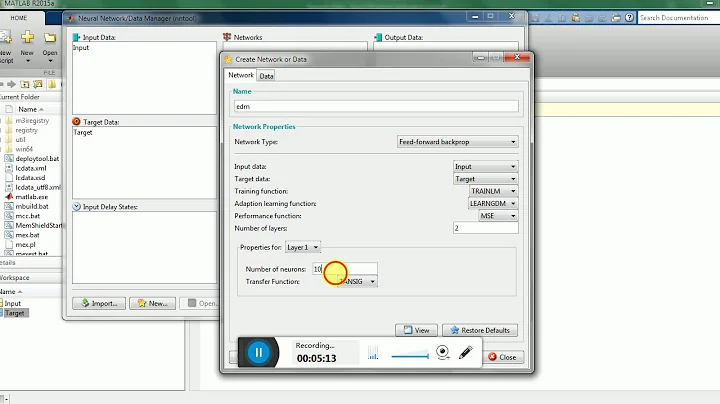Select the m3iregistry folder
Image resolution: width=720 pixels, height=404 pixels.
click(32, 121)
